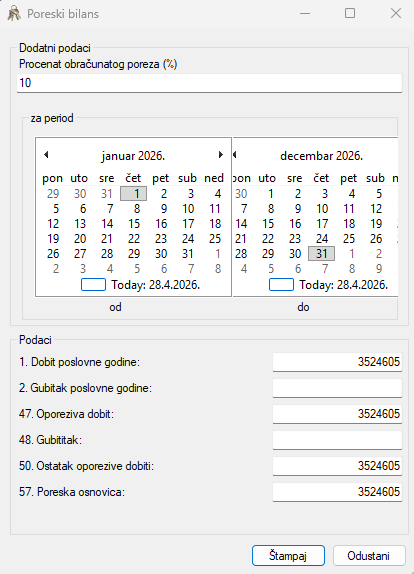Click Today 28.4.2026. in the do calendar
414x574 pixels.
click(328, 284)
